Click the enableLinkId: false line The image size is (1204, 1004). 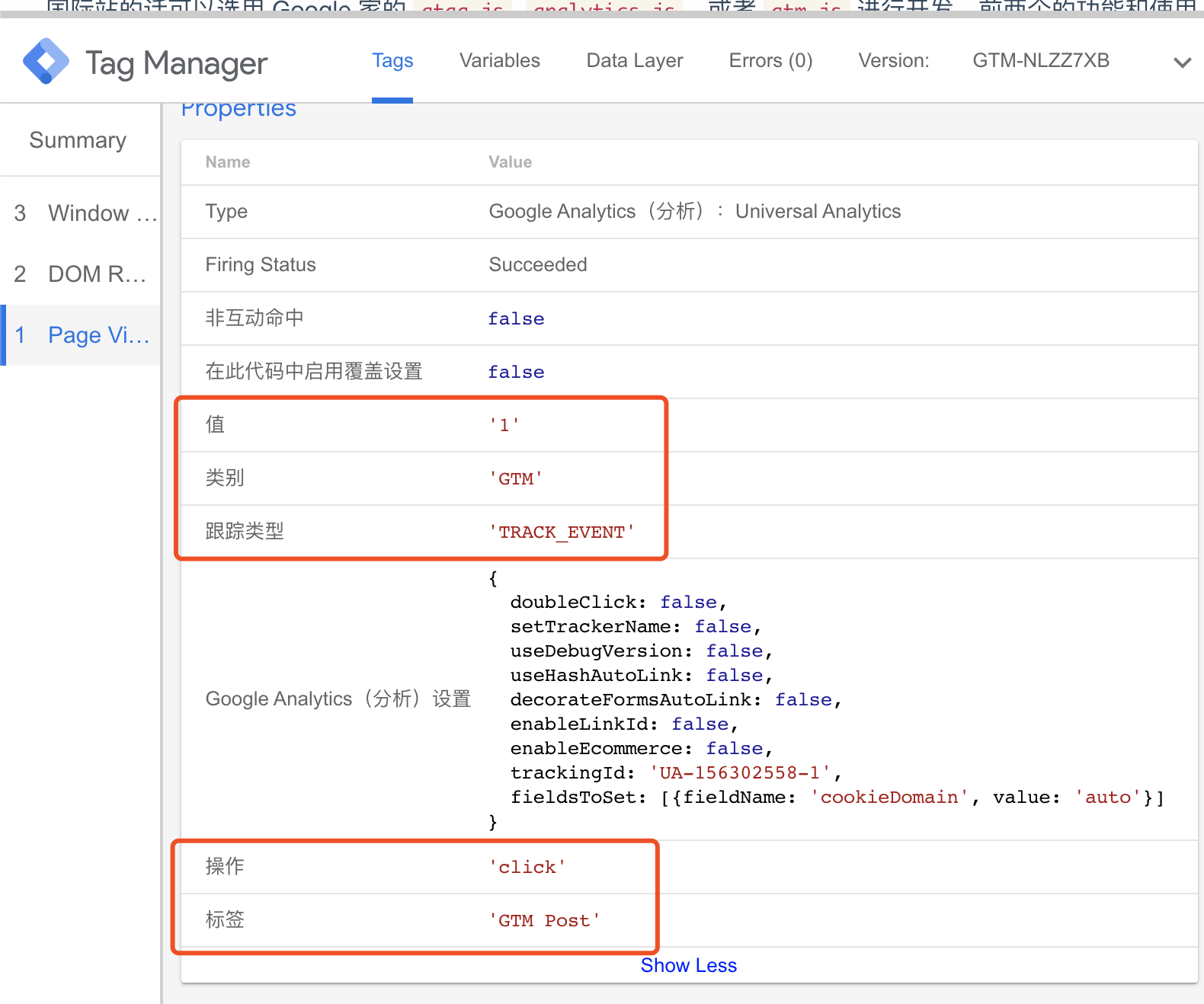click(x=624, y=724)
